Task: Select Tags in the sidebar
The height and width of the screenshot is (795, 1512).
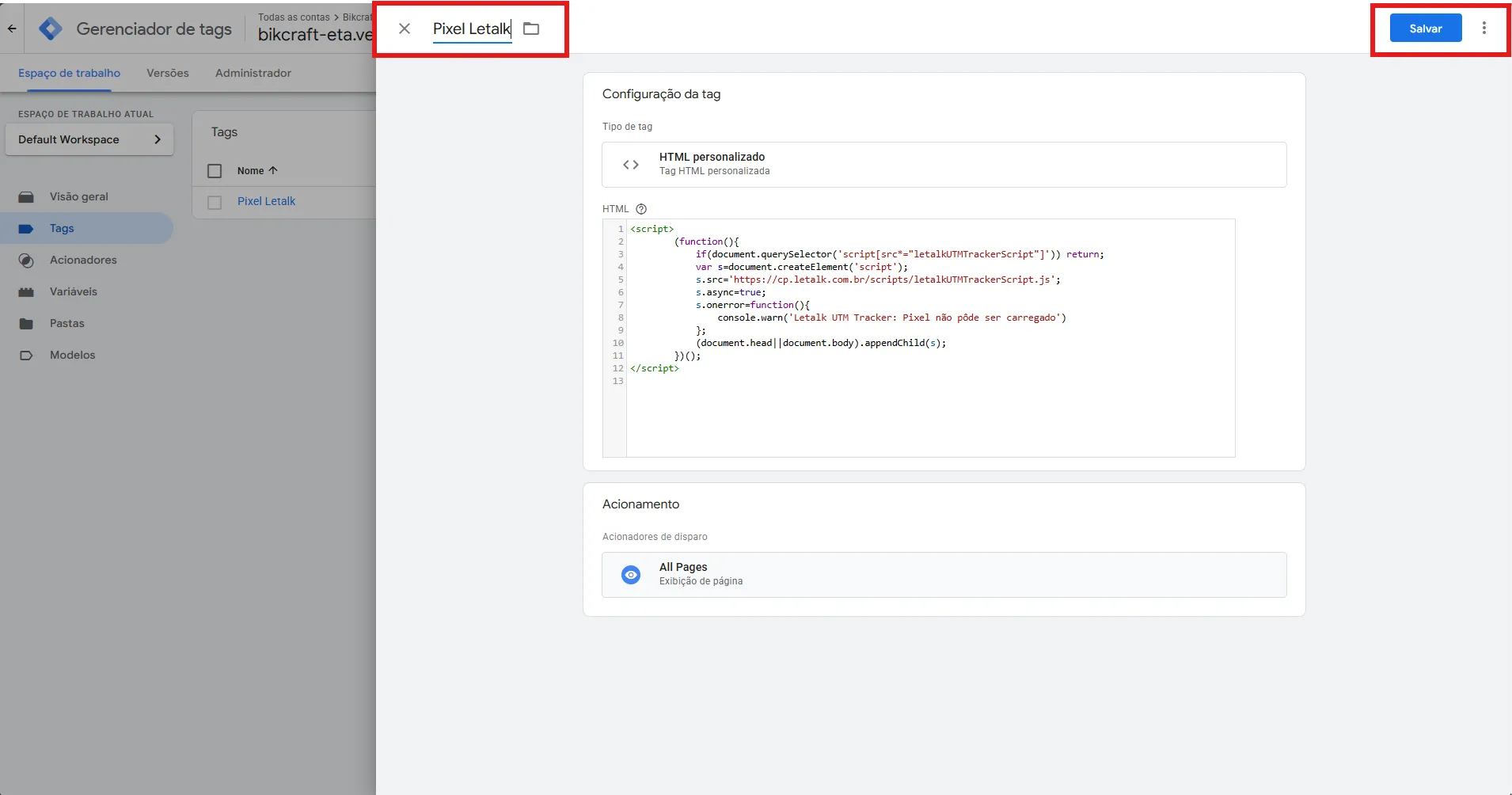Action: point(62,228)
